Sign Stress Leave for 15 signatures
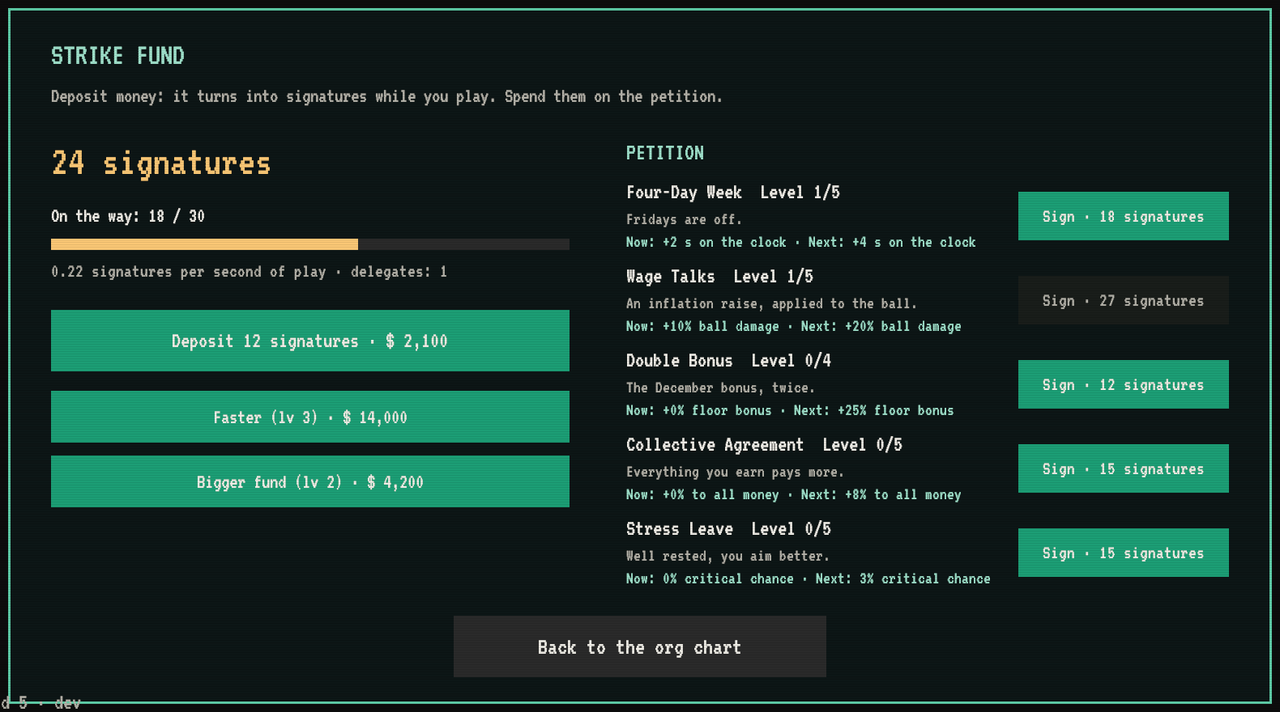Viewport: 1280px width, 712px height. 1123,553
